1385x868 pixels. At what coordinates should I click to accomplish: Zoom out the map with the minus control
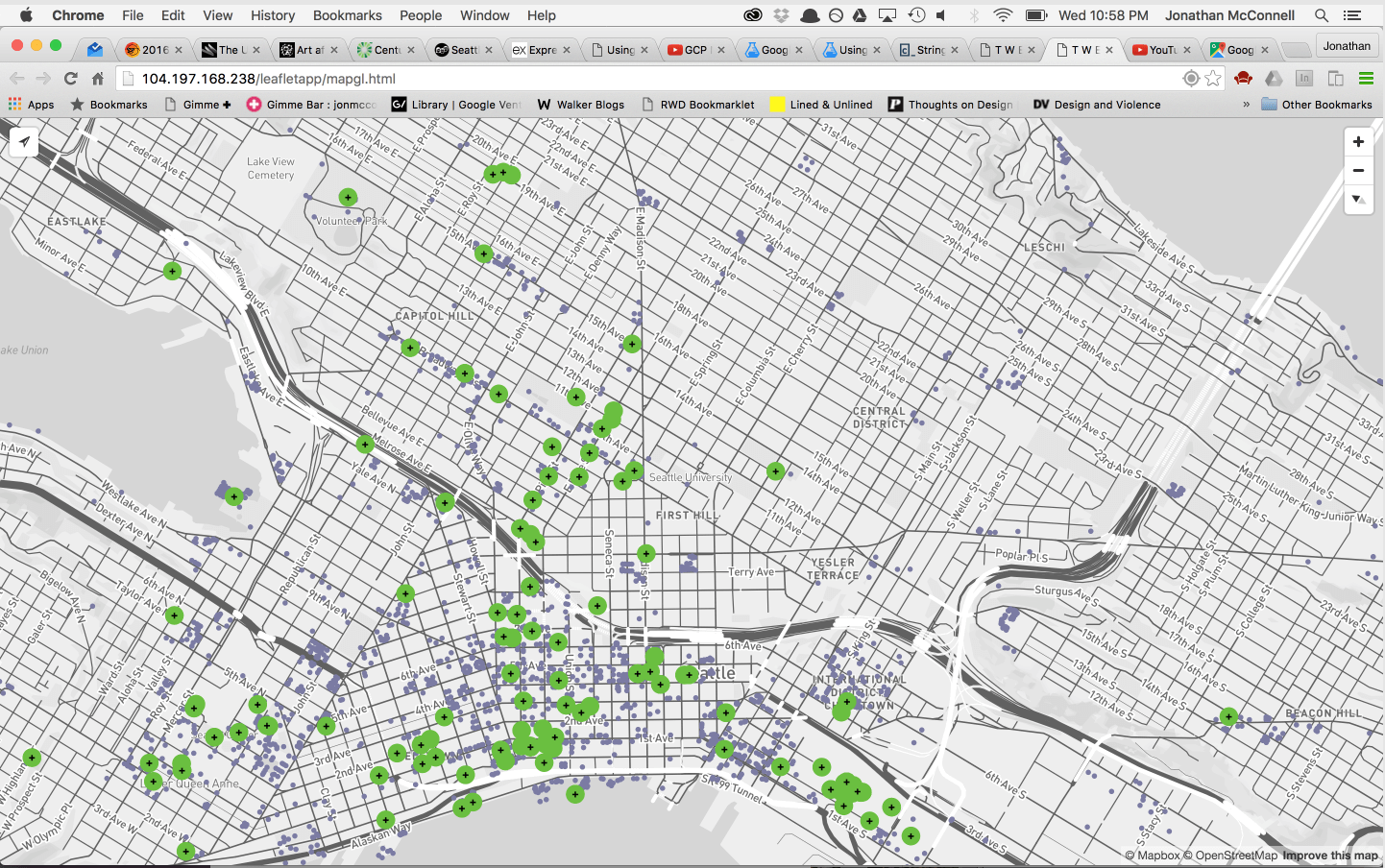tap(1358, 171)
